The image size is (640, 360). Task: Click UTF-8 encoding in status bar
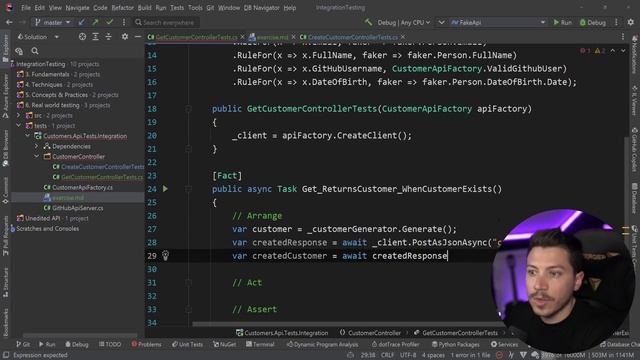tap(408, 355)
